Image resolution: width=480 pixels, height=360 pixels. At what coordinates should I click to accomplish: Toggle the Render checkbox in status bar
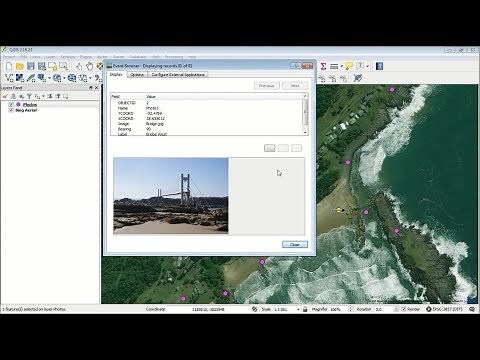404,309
